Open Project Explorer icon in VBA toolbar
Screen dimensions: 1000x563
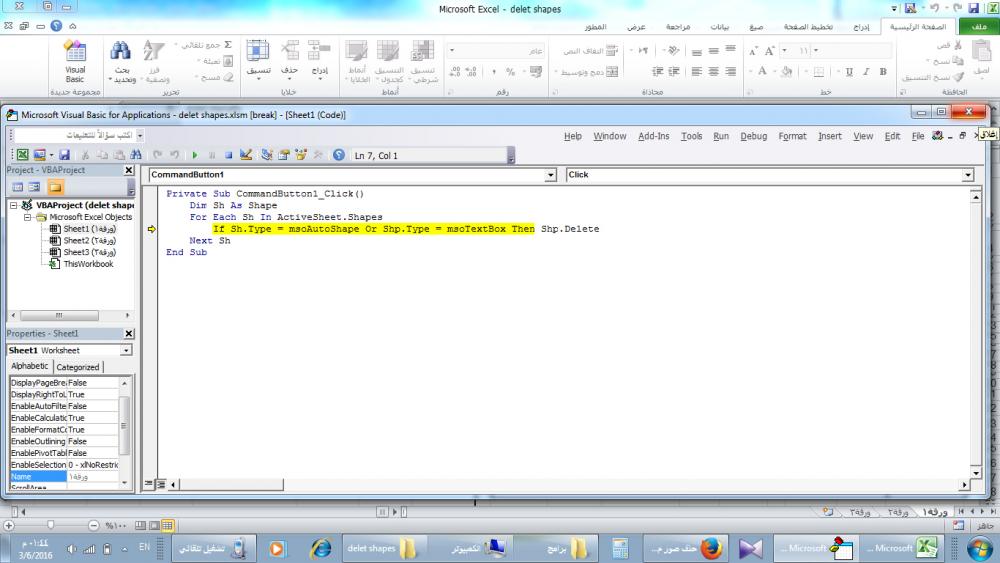coord(267,155)
